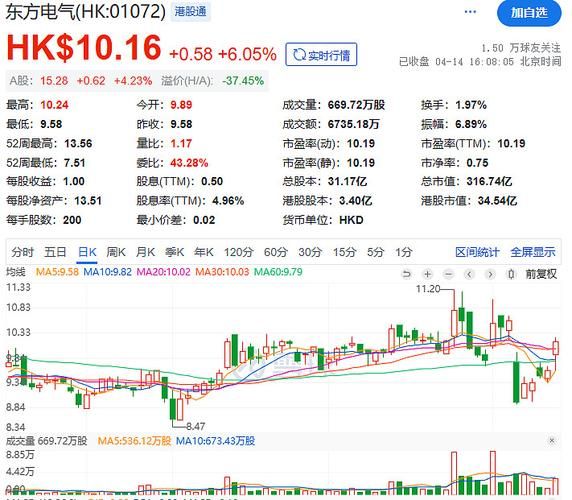Select the 15分 chart tab
The height and width of the screenshot is (500, 572).
coord(344,252)
